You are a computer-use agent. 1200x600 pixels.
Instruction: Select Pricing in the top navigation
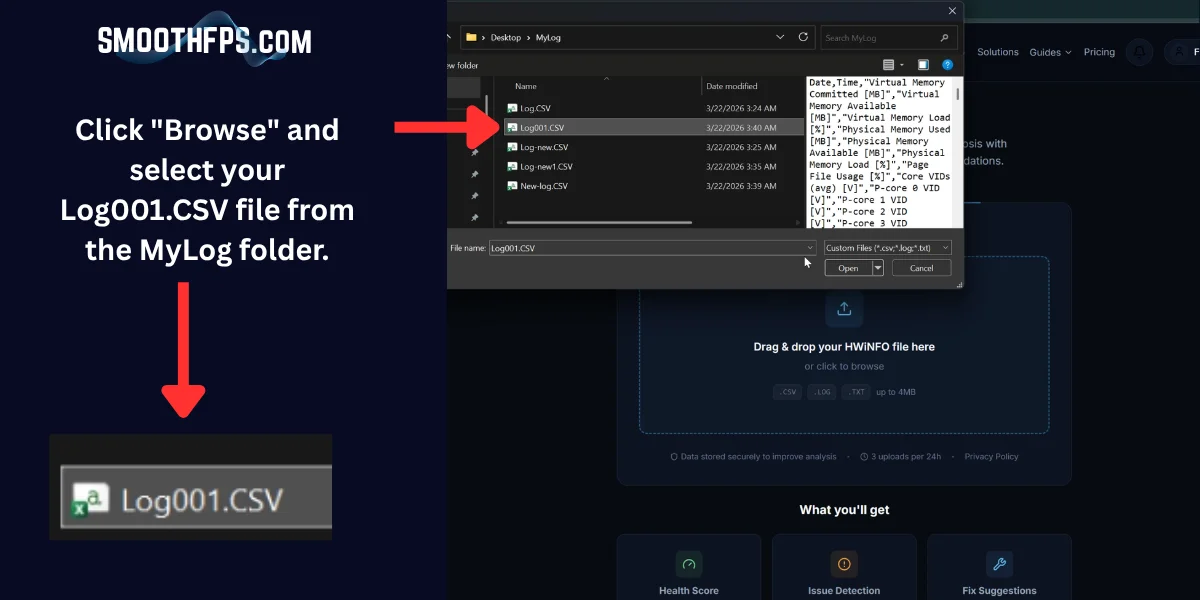click(x=1099, y=52)
